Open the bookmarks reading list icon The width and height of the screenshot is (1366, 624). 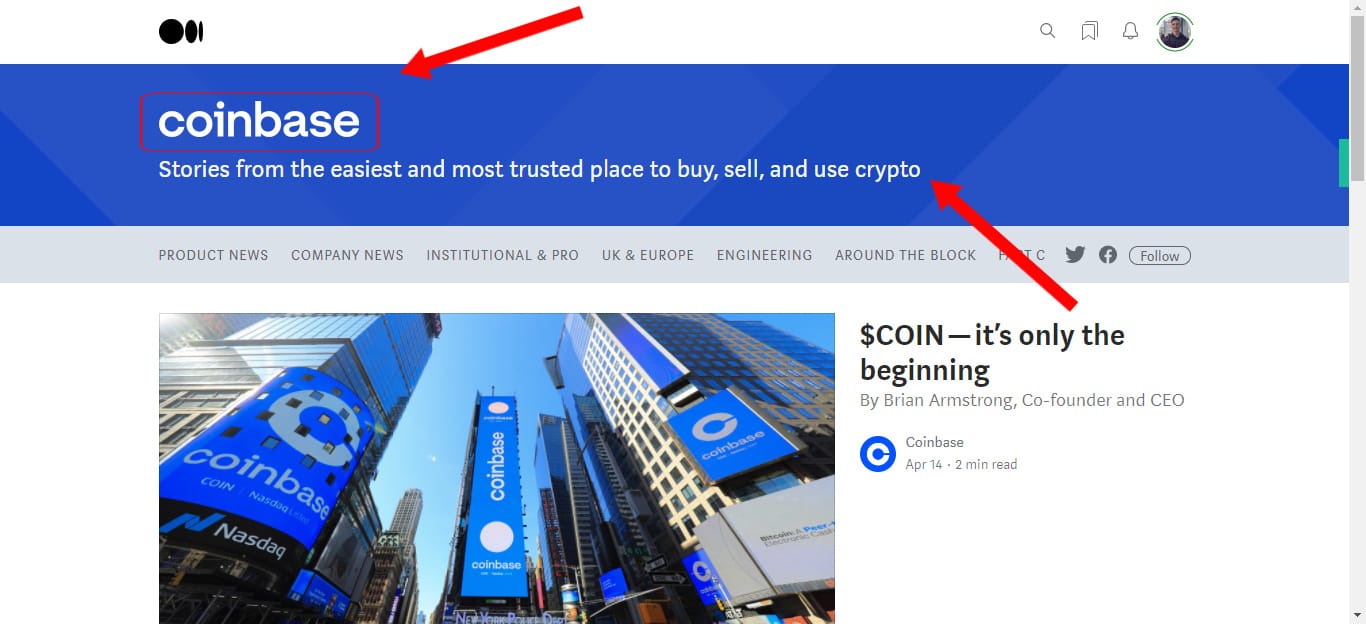tap(1090, 31)
